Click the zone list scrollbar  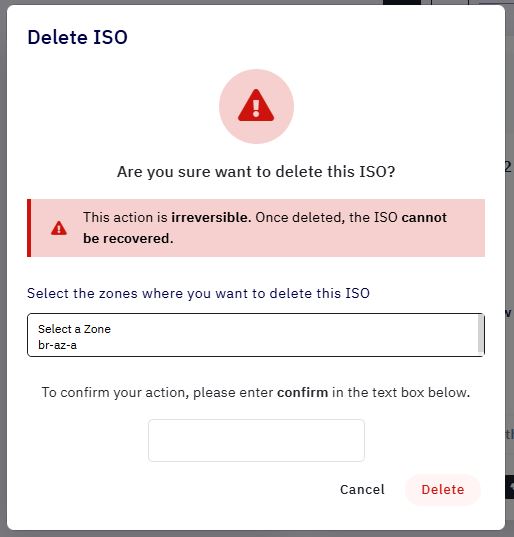pyautogui.click(x=481, y=334)
